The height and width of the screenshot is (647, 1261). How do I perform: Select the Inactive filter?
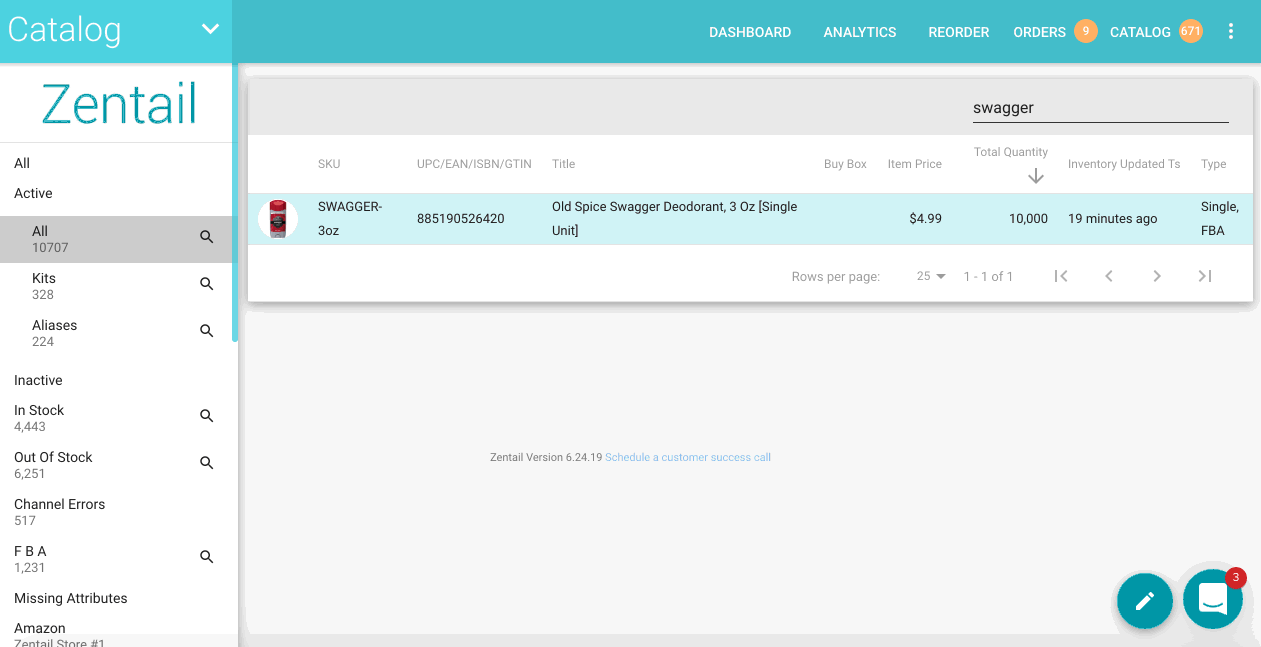(38, 380)
